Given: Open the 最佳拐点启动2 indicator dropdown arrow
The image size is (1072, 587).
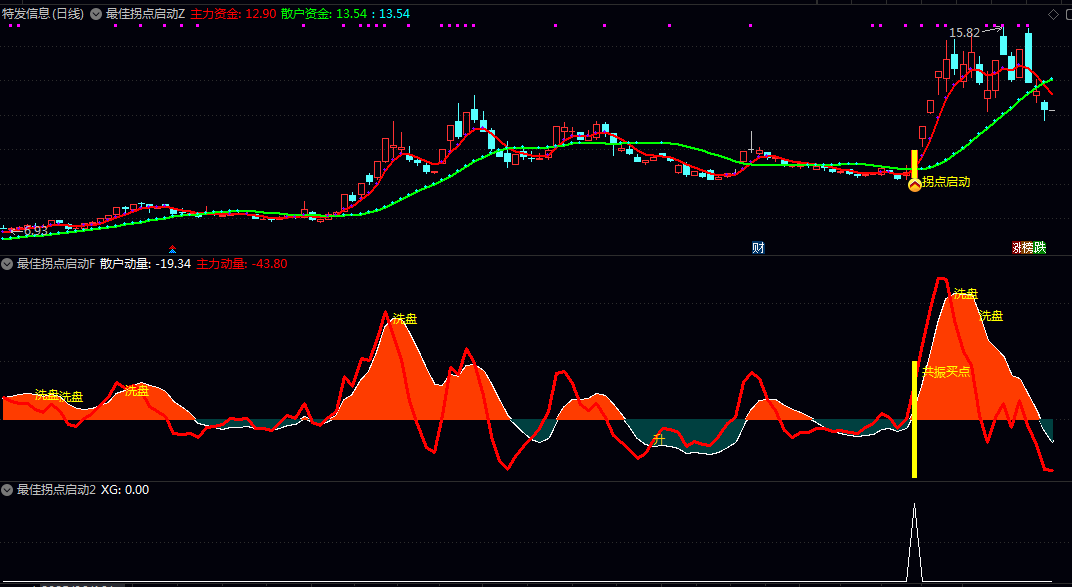Looking at the screenshot, I should tap(8, 490).
